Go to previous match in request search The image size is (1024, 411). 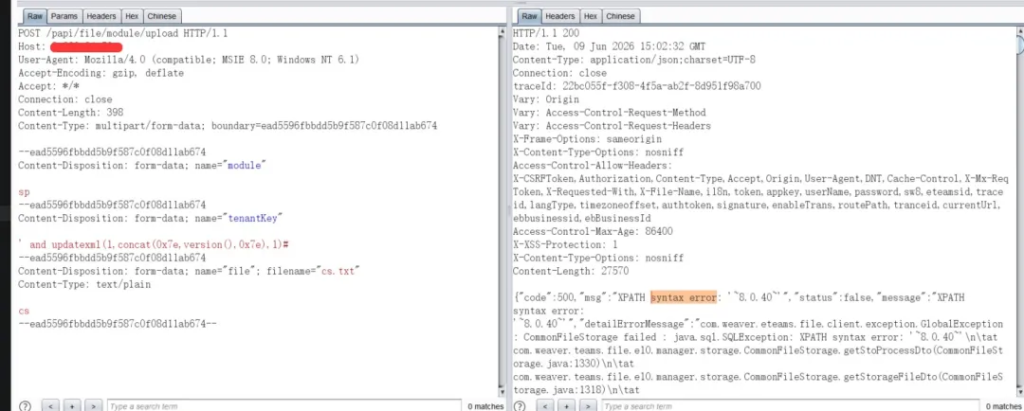coord(52,406)
